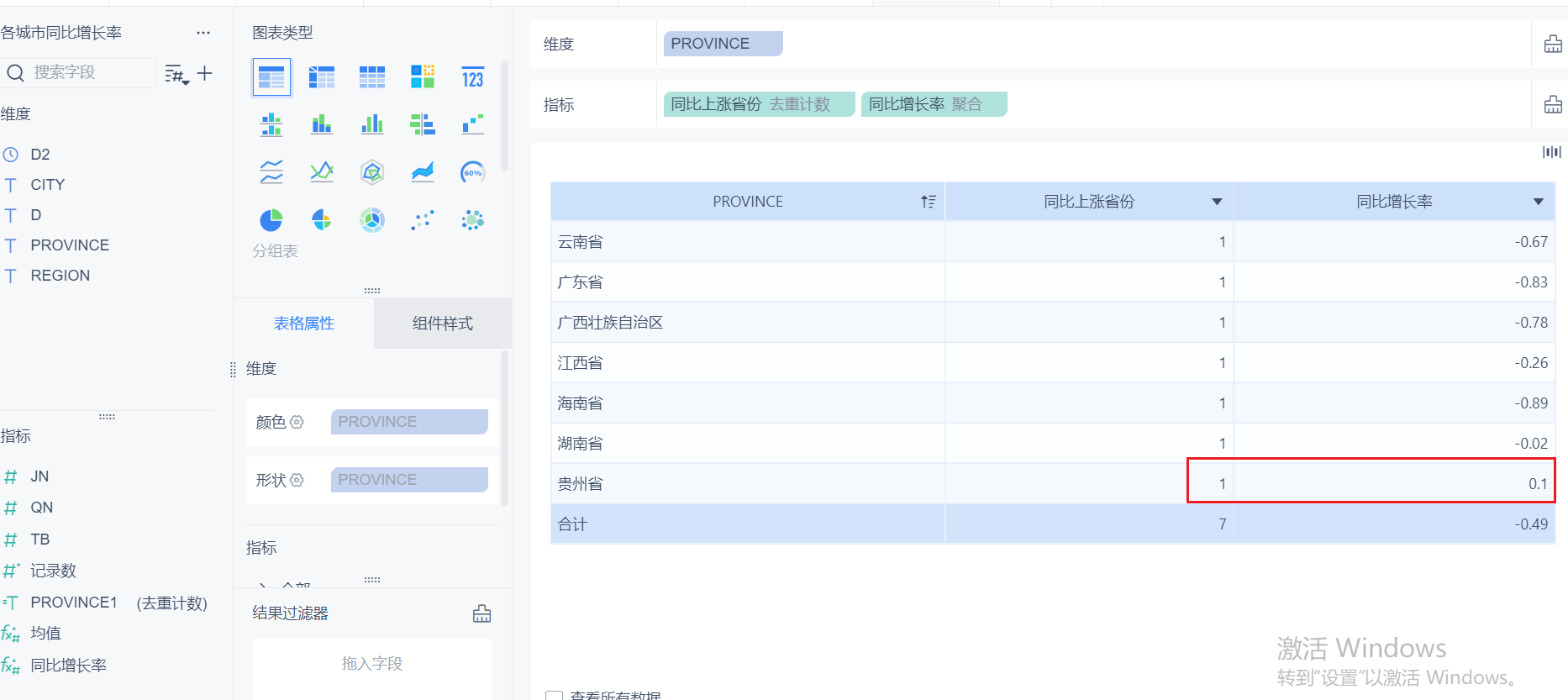The width and height of the screenshot is (1568, 700).
Task: Click the 搜索字段 search box
Action: click(x=80, y=73)
